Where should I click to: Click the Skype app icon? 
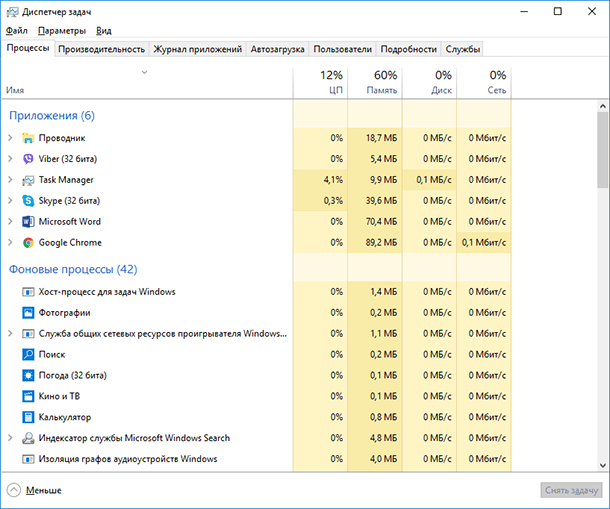click(x=28, y=201)
